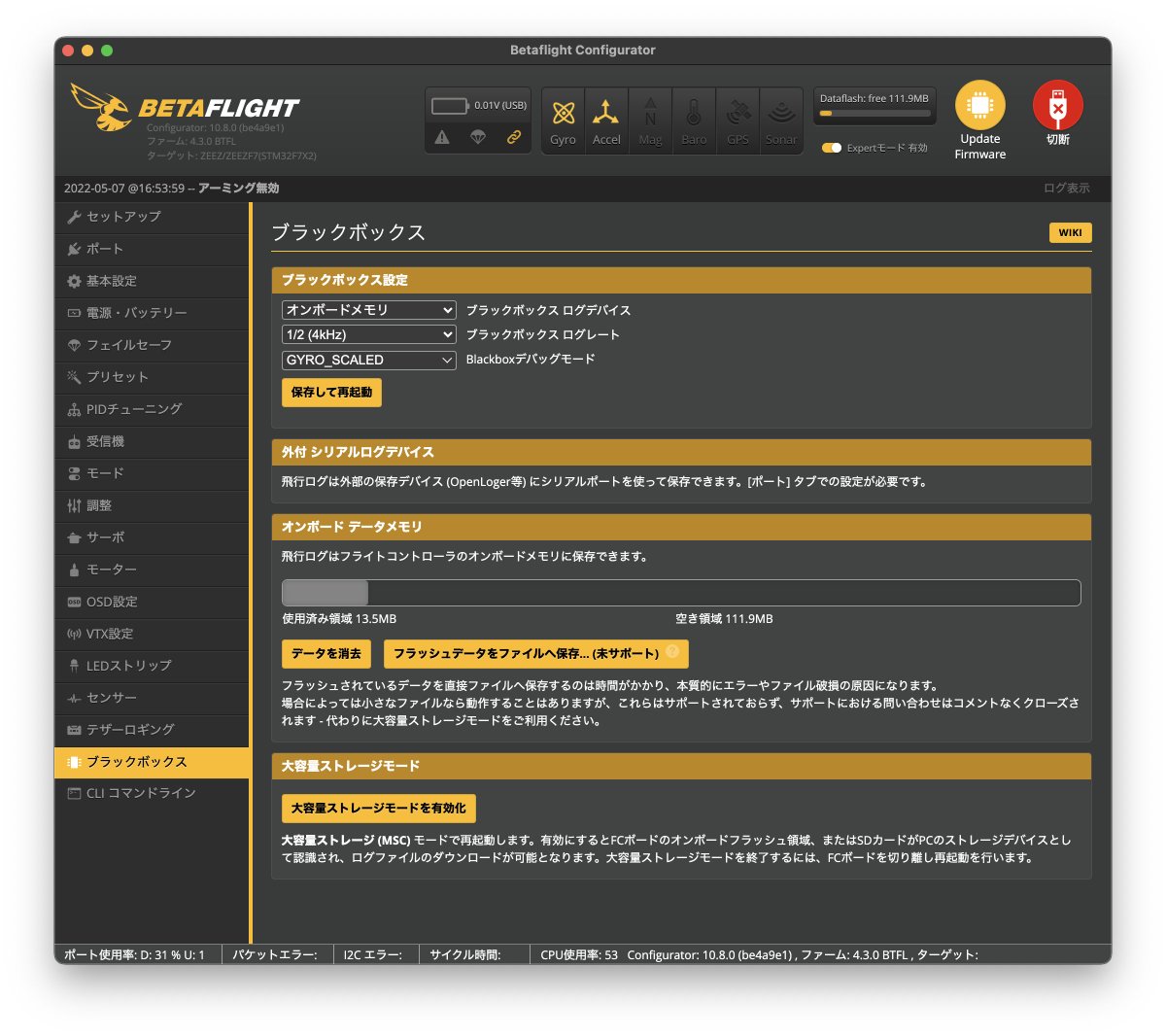Click the ポート使用率 status entry
This screenshot has width=1166, height=1036.
(x=134, y=955)
